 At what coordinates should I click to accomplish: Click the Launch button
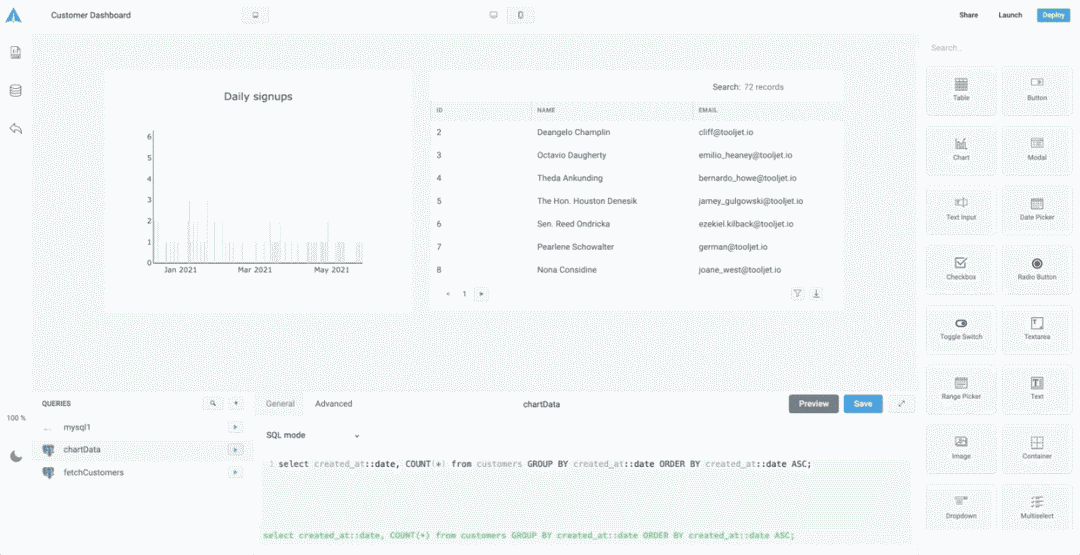click(1010, 15)
